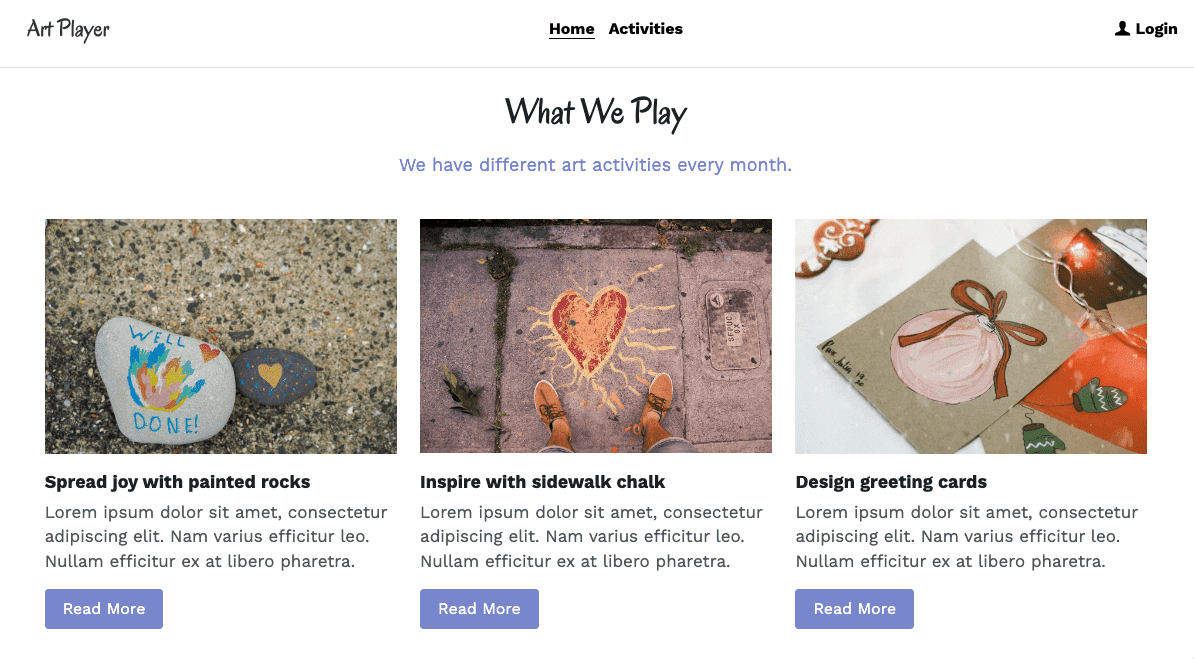Image resolution: width=1194 pixels, height=659 pixels.
Task: Open the greeting cards photo
Action: coord(970,335)
